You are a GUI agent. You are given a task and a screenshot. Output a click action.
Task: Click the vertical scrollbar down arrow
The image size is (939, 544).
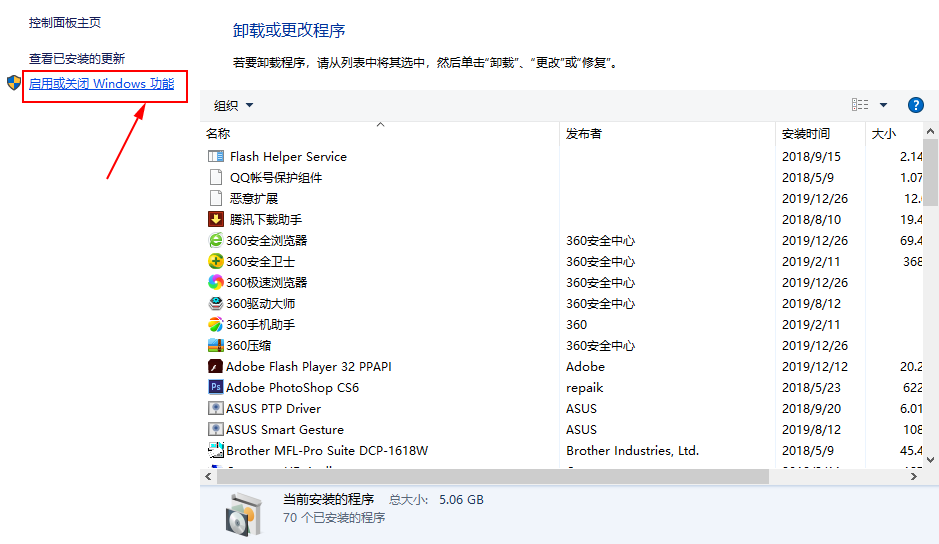930,460
